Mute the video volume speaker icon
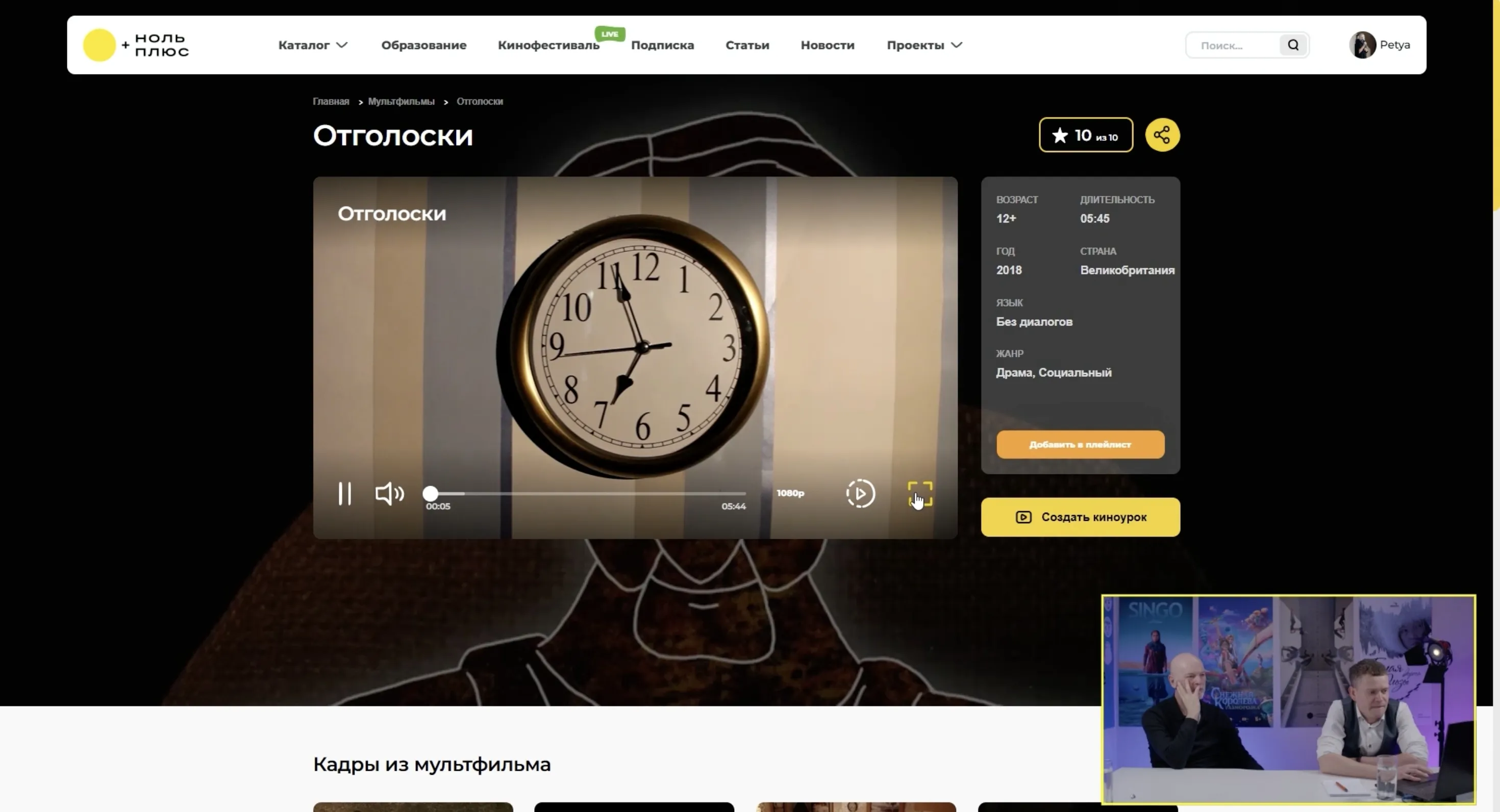 click(x=389, y=494)
